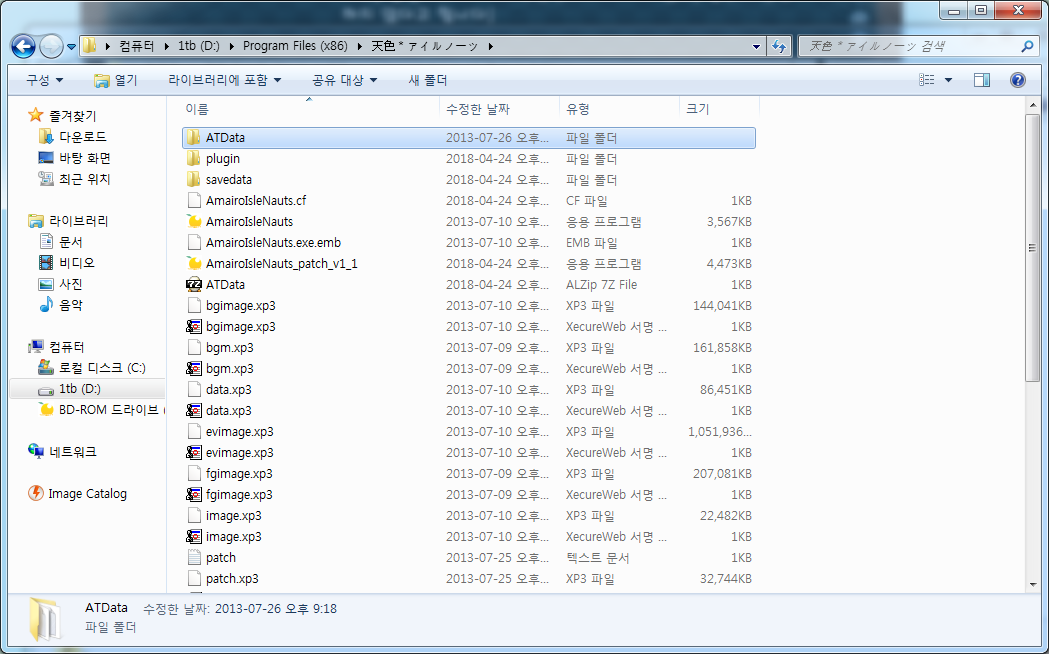The image size is (1049, 654).
Task: Select the 86,451KB data.xp3 file
Action: point(468,389)
